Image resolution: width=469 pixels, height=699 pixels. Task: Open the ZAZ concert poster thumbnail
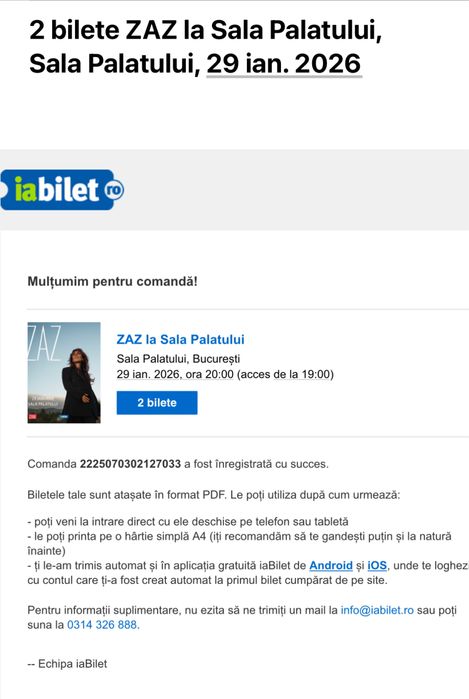[64, 373]
